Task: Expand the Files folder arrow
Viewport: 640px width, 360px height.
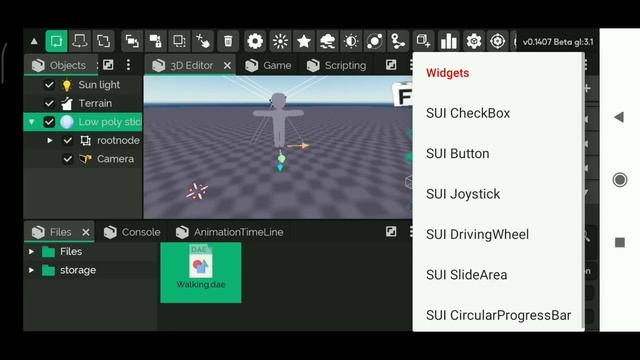Action: tap(31, 251)
